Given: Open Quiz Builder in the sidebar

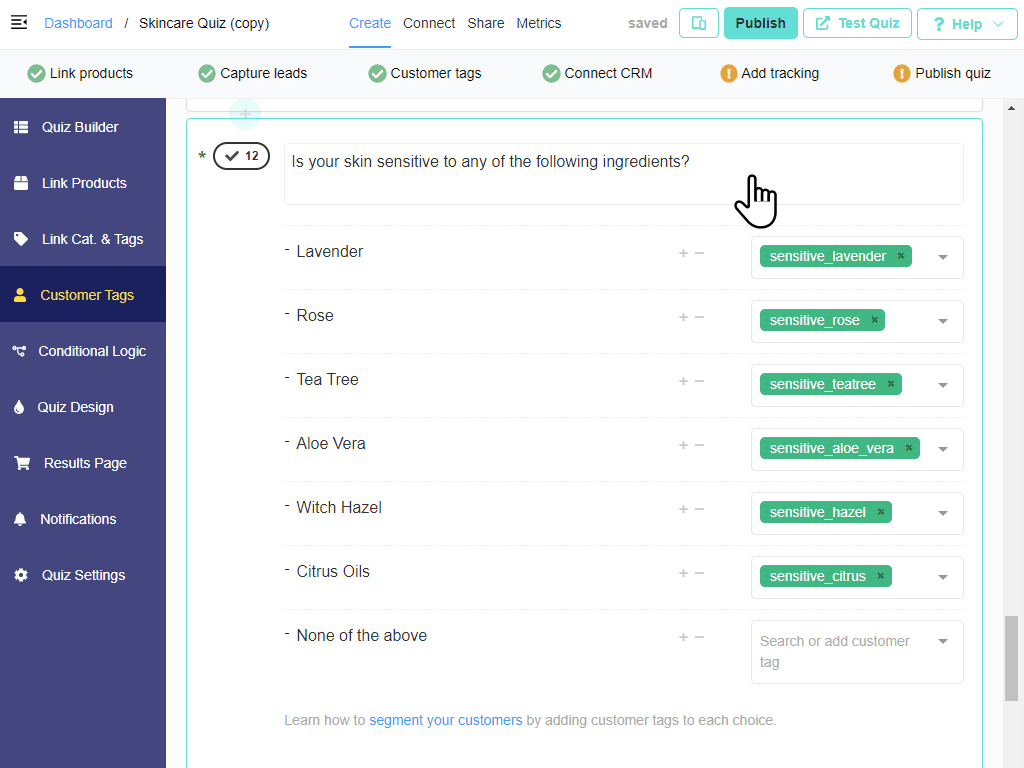Looking at the screenshot, I should coord(83,127).
